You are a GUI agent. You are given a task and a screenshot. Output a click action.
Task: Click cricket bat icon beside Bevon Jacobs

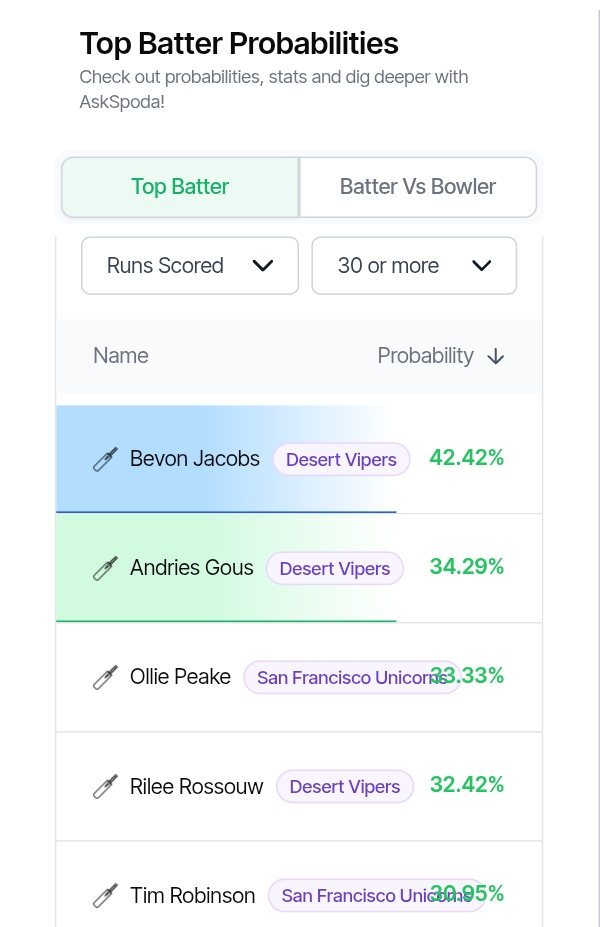pos(105,459)
